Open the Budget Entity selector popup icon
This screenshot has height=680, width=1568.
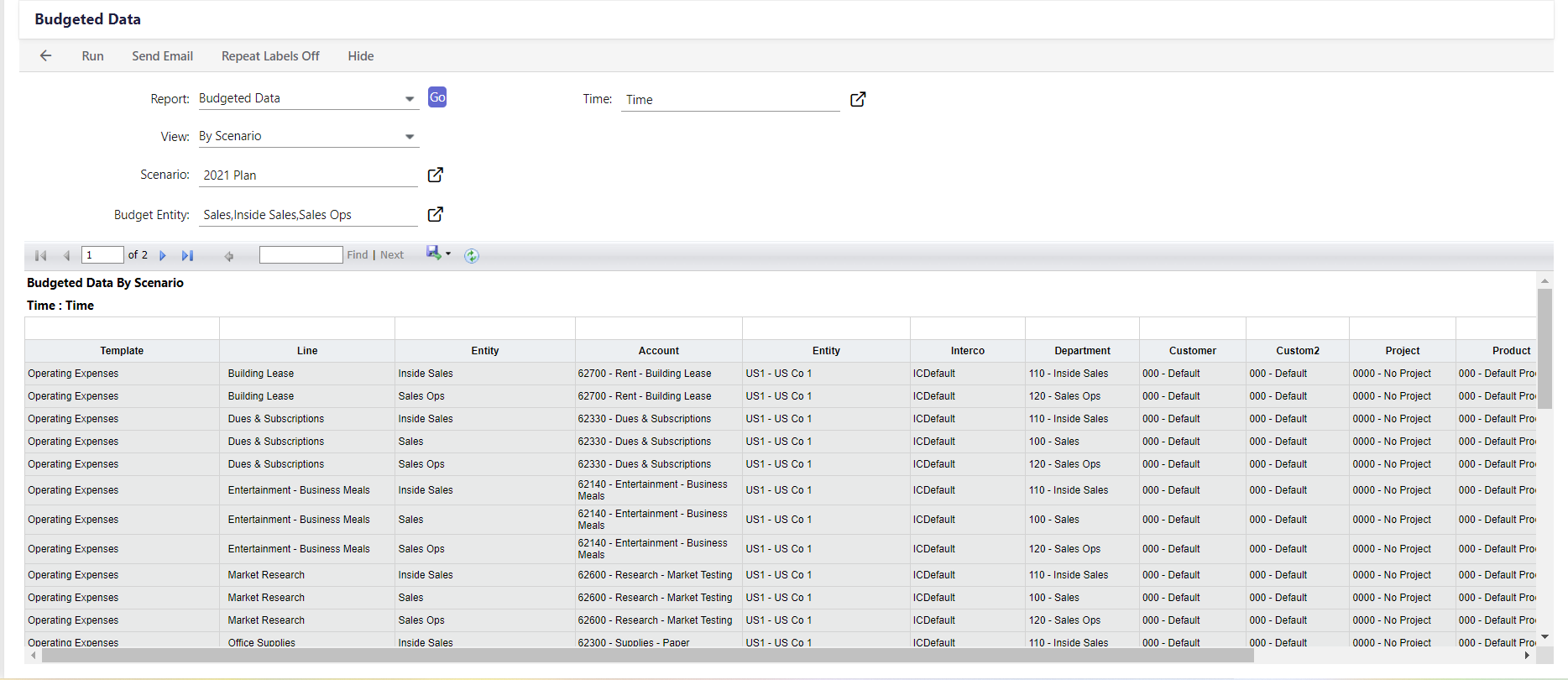click(x=436, y=214)
